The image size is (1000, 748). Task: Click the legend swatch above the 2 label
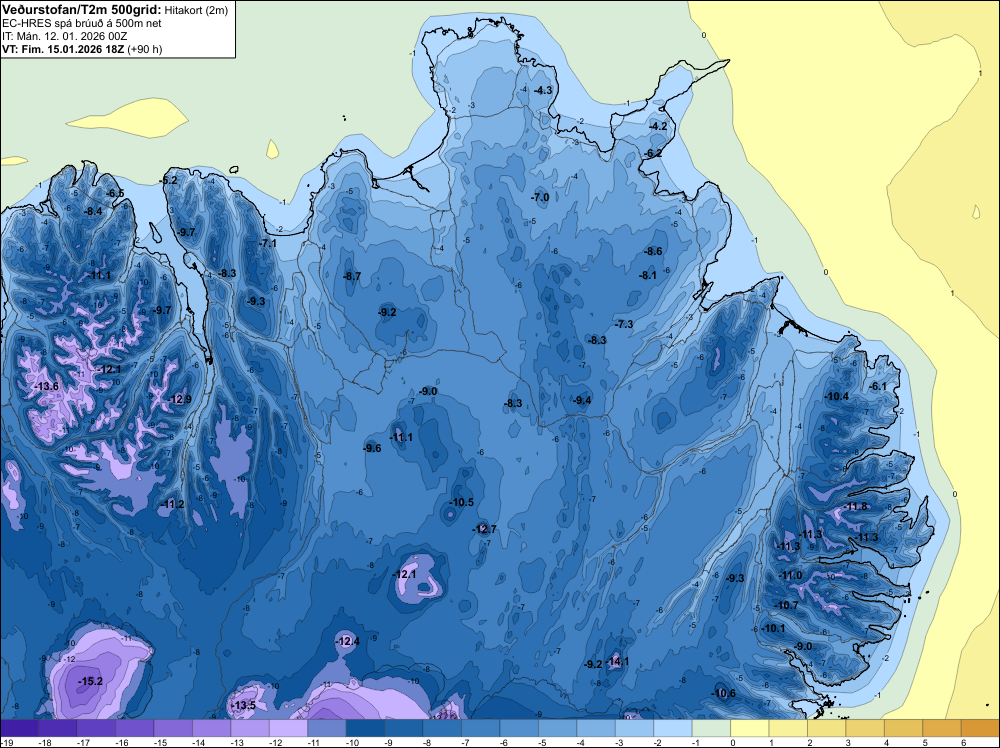coord(827,728)
